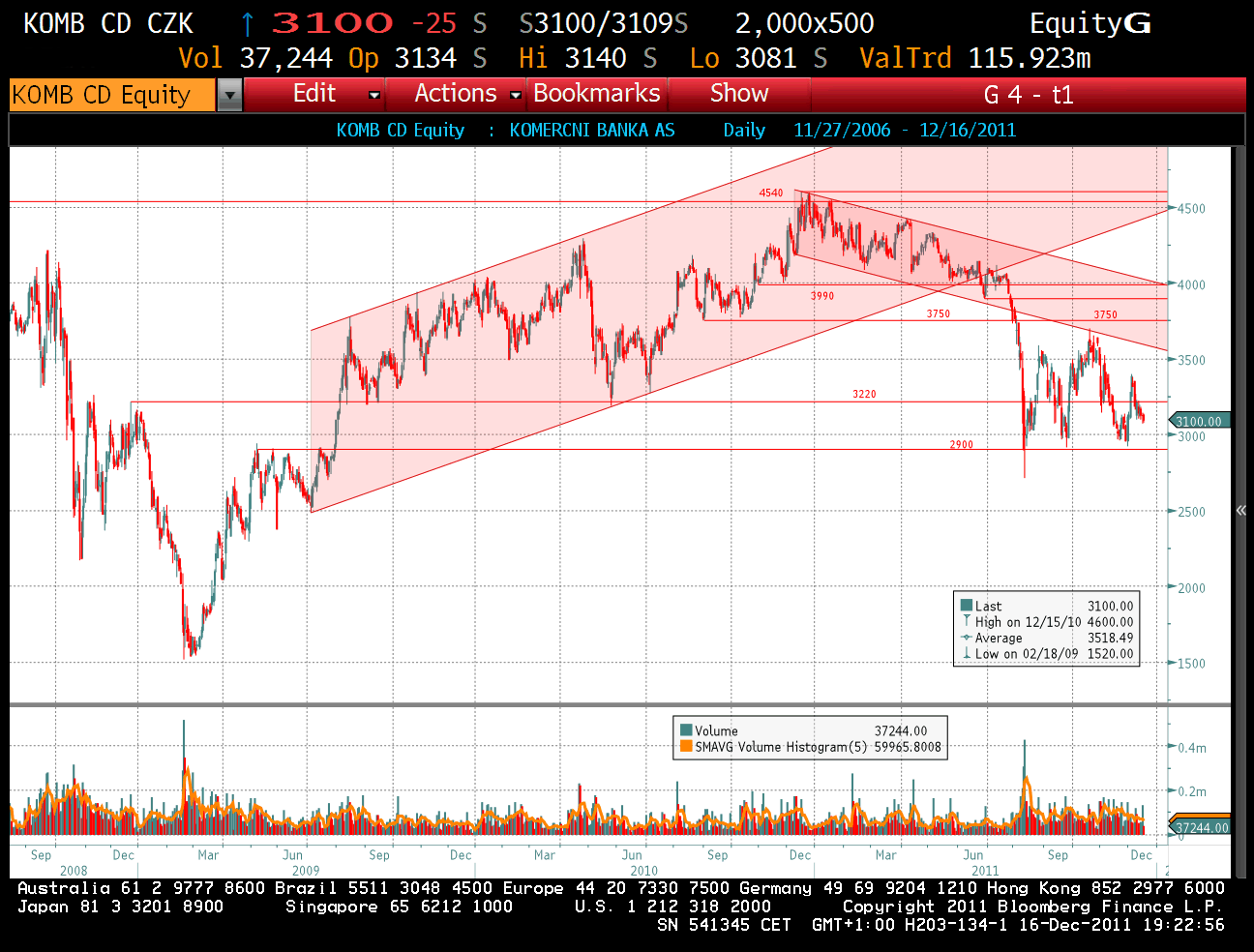Click the Hi 3140 high price

(573, 58)
